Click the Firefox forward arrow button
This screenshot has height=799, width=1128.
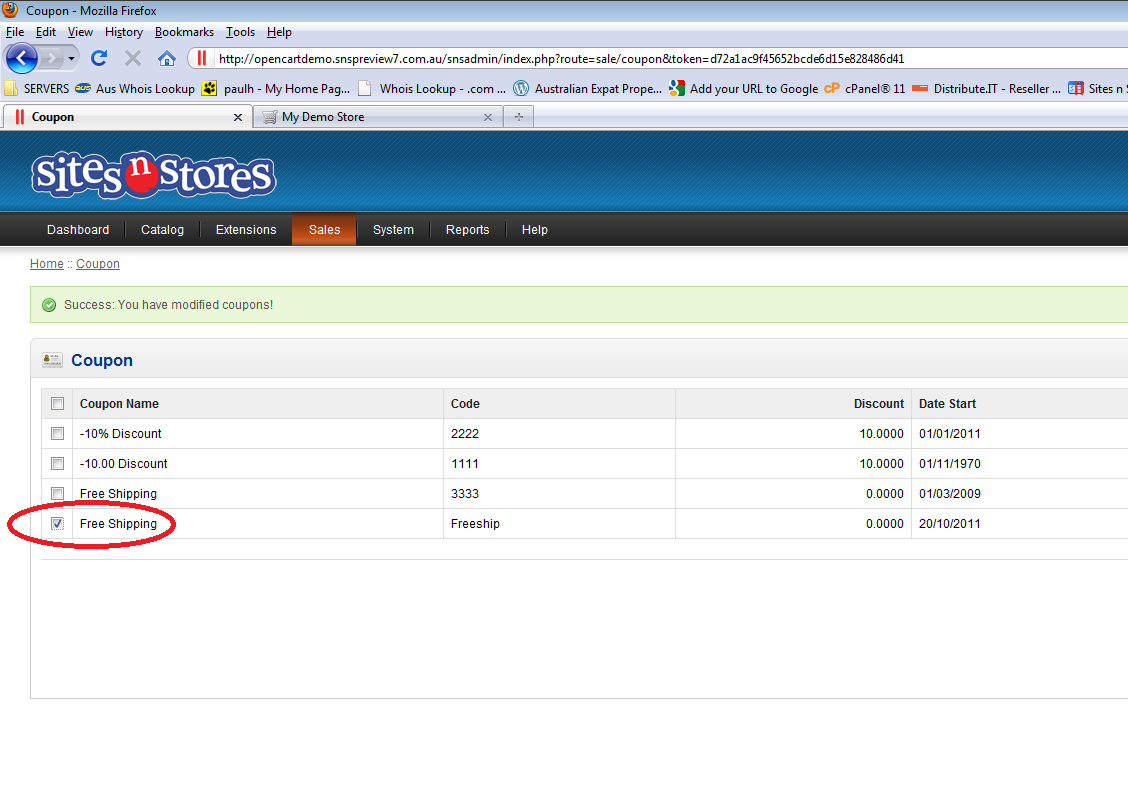[x=51, y=58]
